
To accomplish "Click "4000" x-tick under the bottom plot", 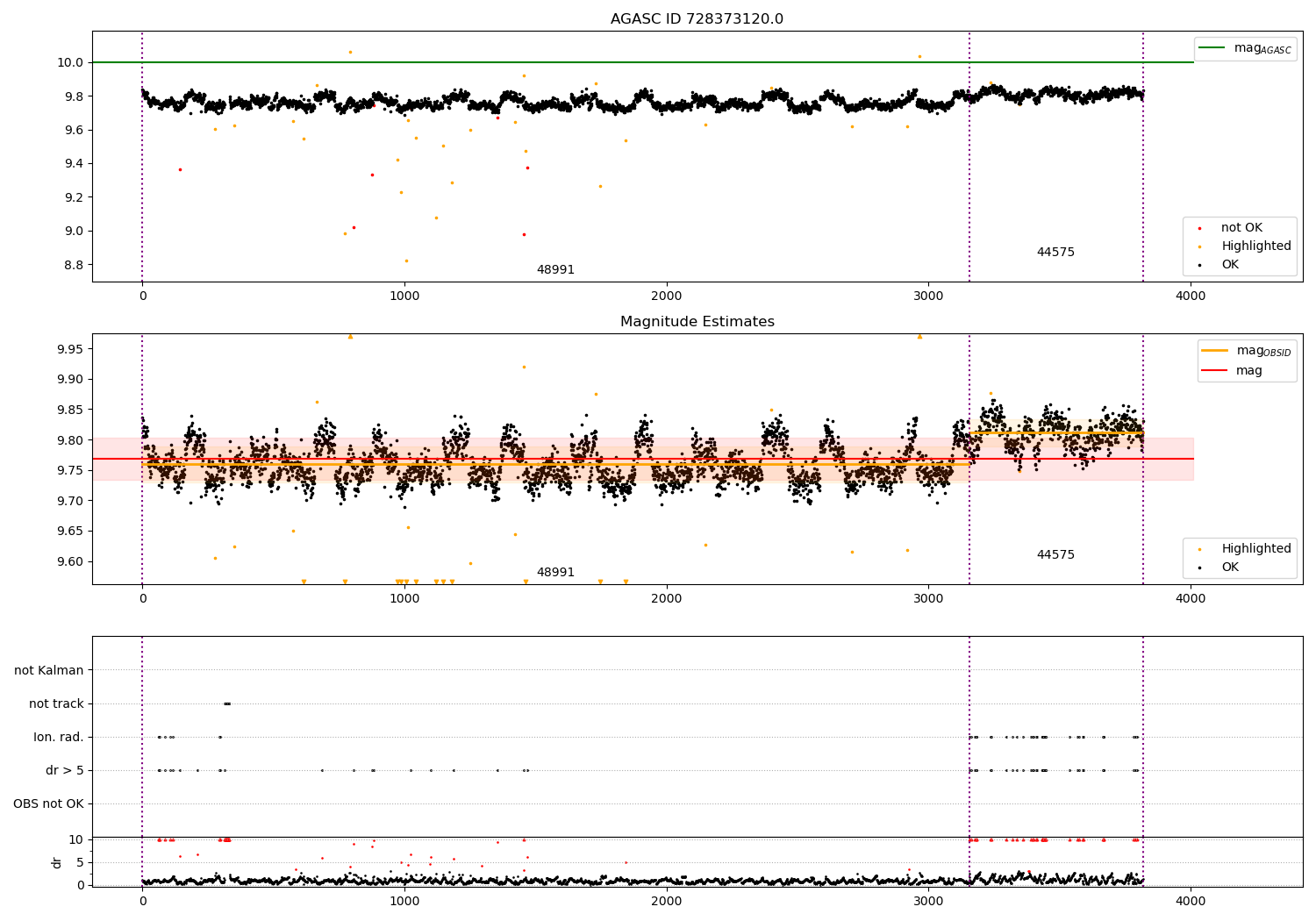I will (x=1191, y=901).
